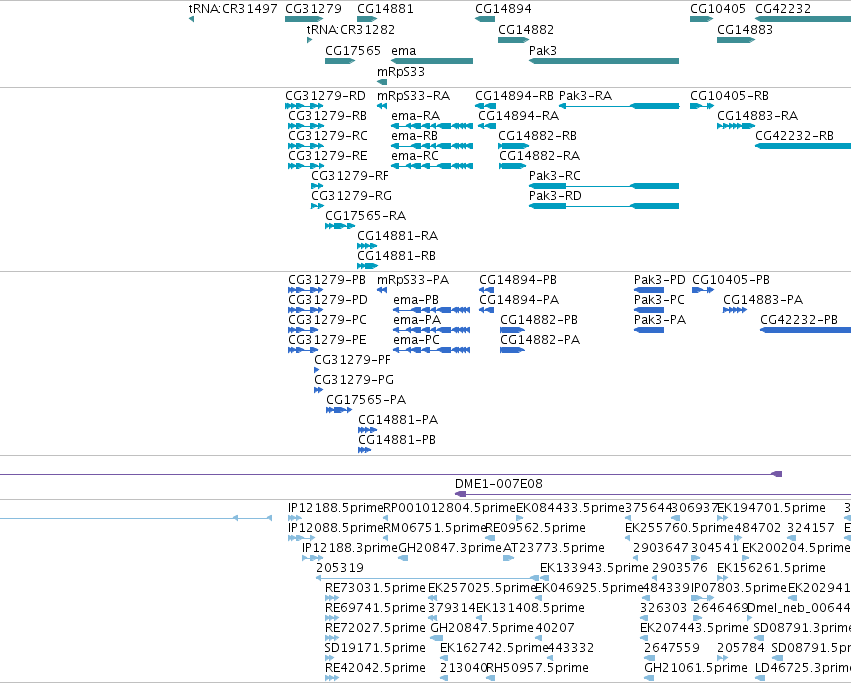Click the CG14894-RB transcript label
The width and height of the screenshot is (851, 683).
pyautogui.click(x=515, y=96)
